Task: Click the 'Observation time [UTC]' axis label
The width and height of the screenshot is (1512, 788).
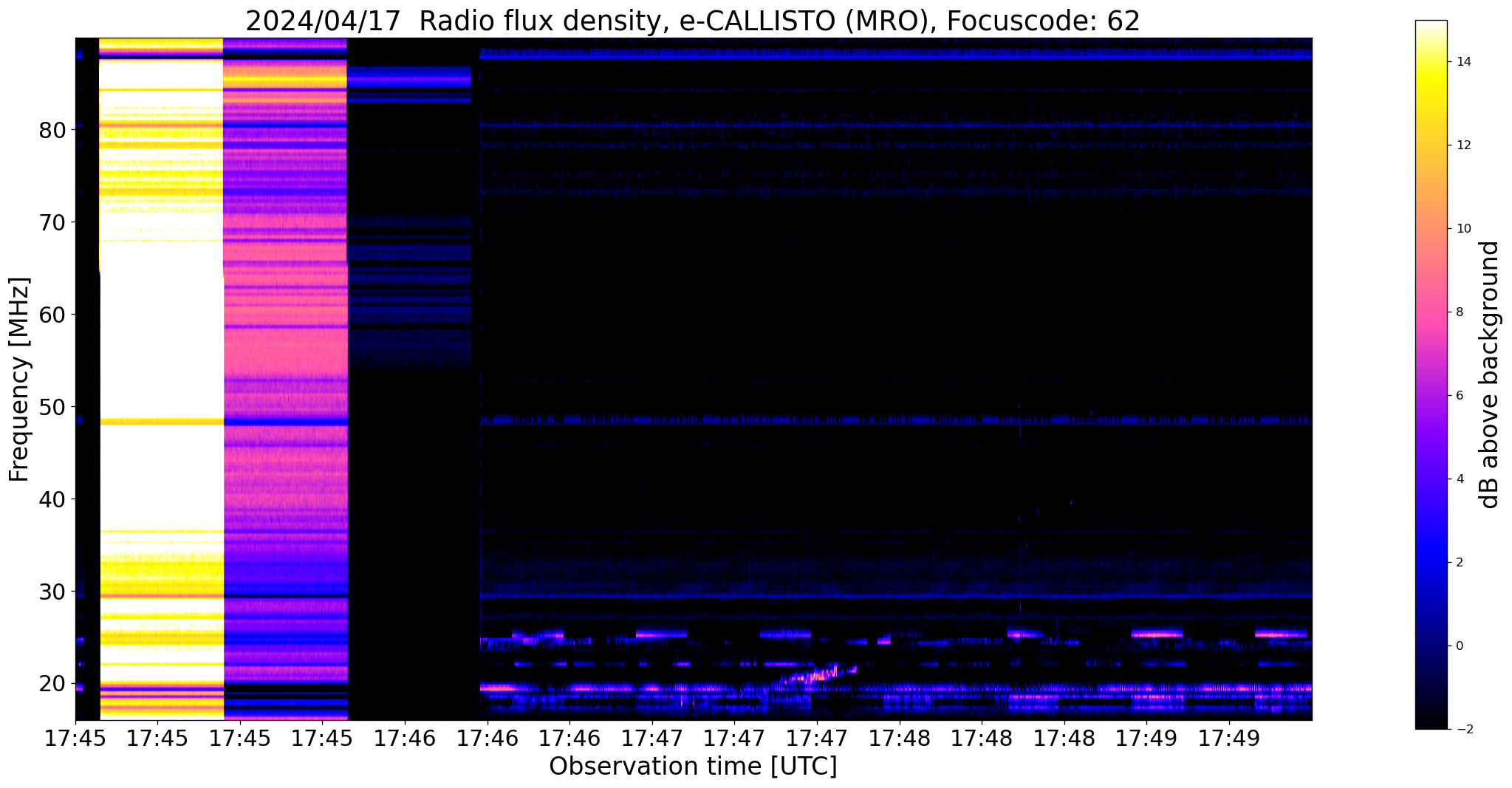Action: click(x=693, y=767)
